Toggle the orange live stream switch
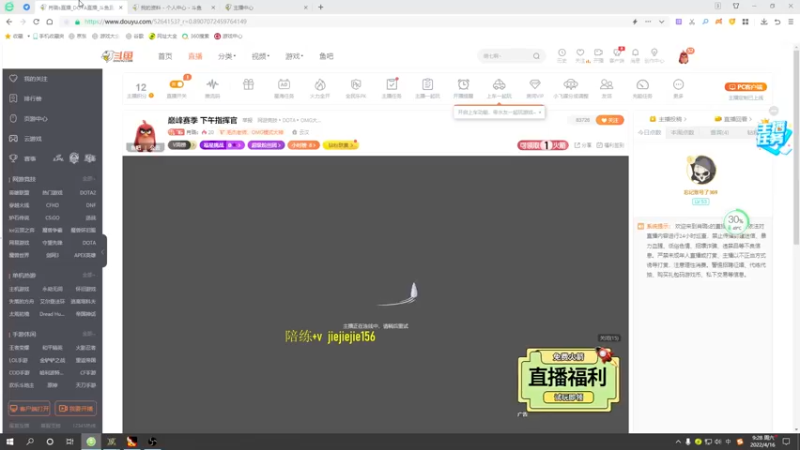The width and height of the screenshot is (800, 450). tap(177, 84)
